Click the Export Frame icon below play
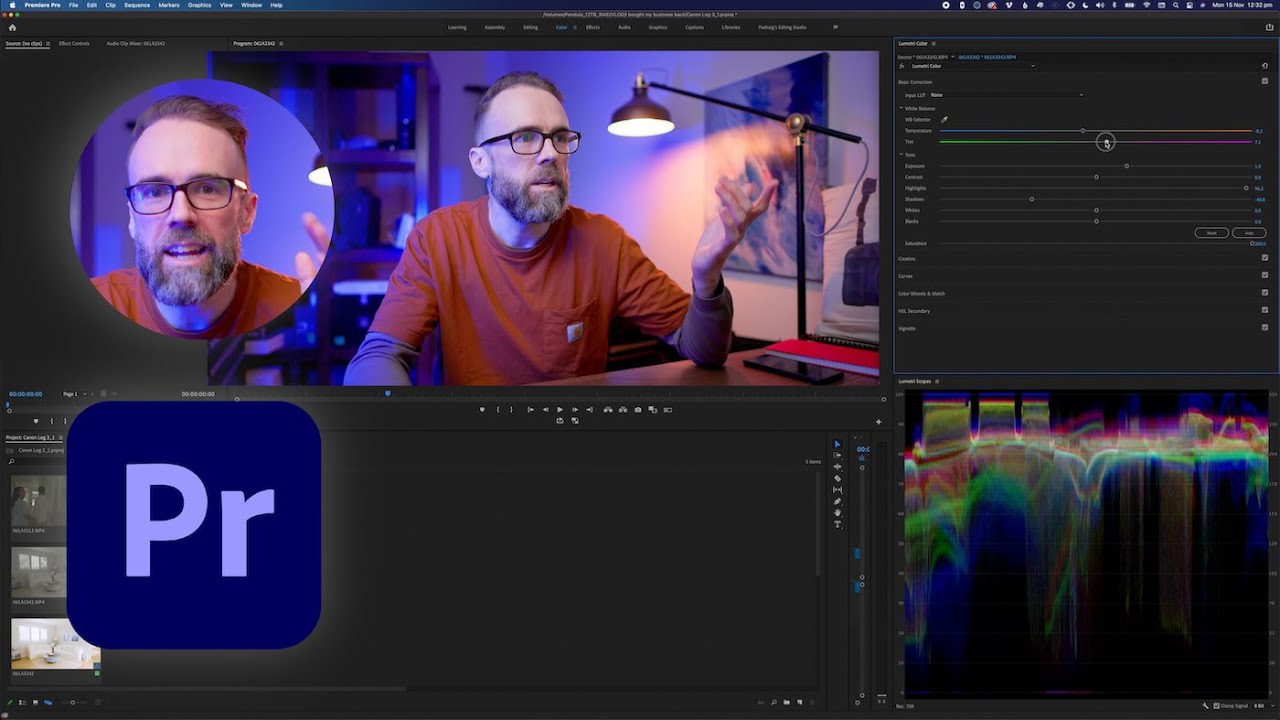Screen dimensions: 1280x720 (x=560, y=420)
